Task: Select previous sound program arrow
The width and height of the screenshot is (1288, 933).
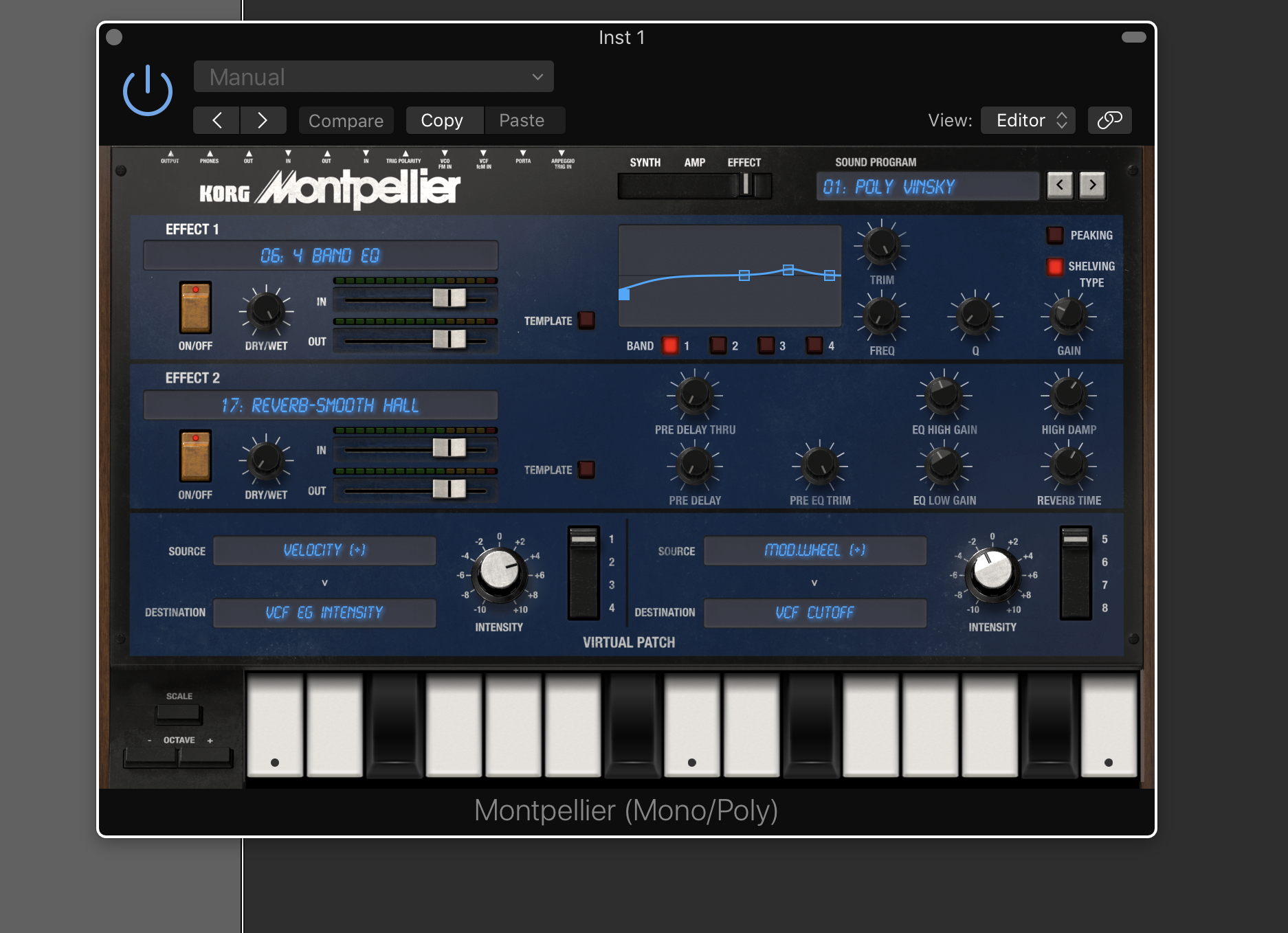Action: coord(1060,185)
